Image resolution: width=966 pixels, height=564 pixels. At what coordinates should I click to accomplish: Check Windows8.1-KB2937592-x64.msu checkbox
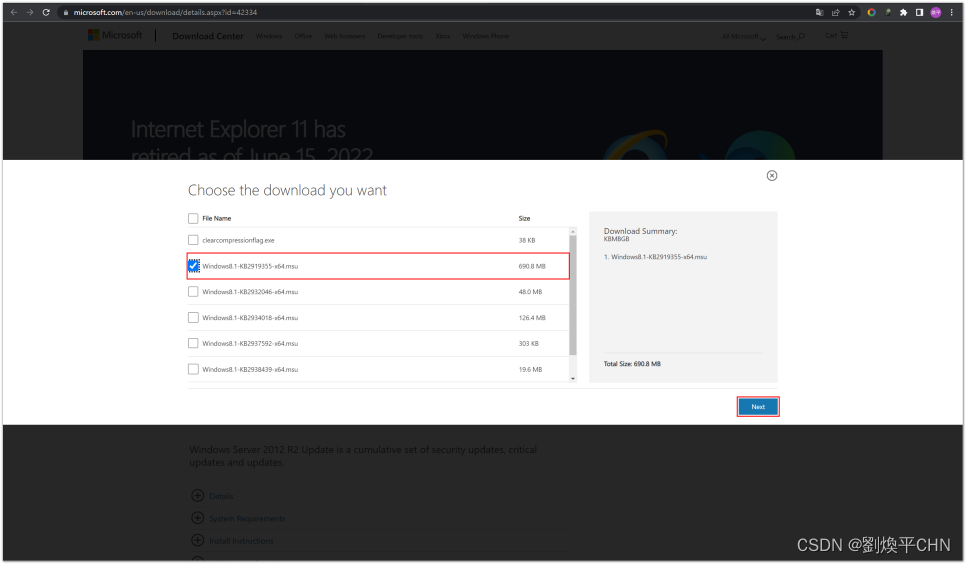coord(193,343)
